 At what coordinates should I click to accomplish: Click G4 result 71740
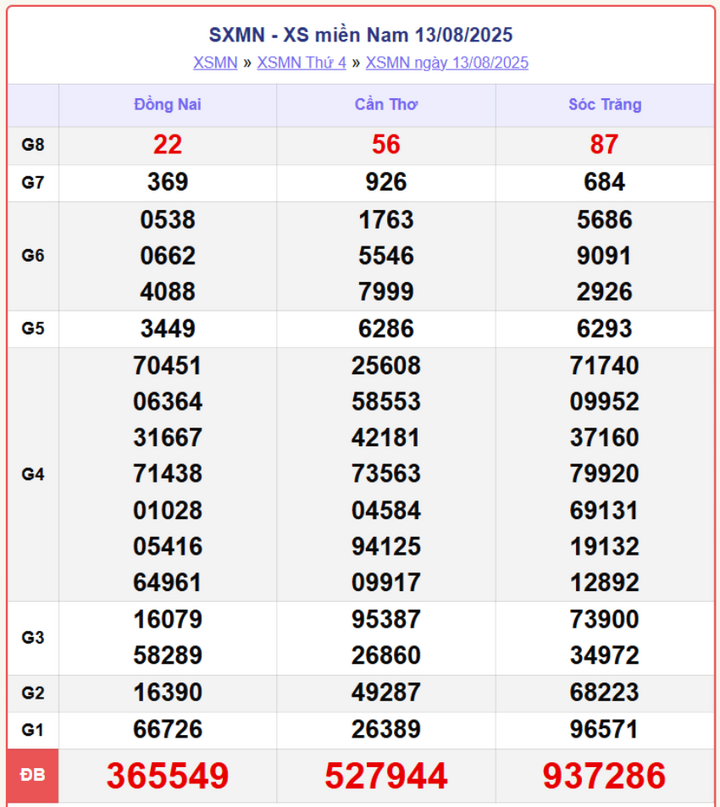604,366
